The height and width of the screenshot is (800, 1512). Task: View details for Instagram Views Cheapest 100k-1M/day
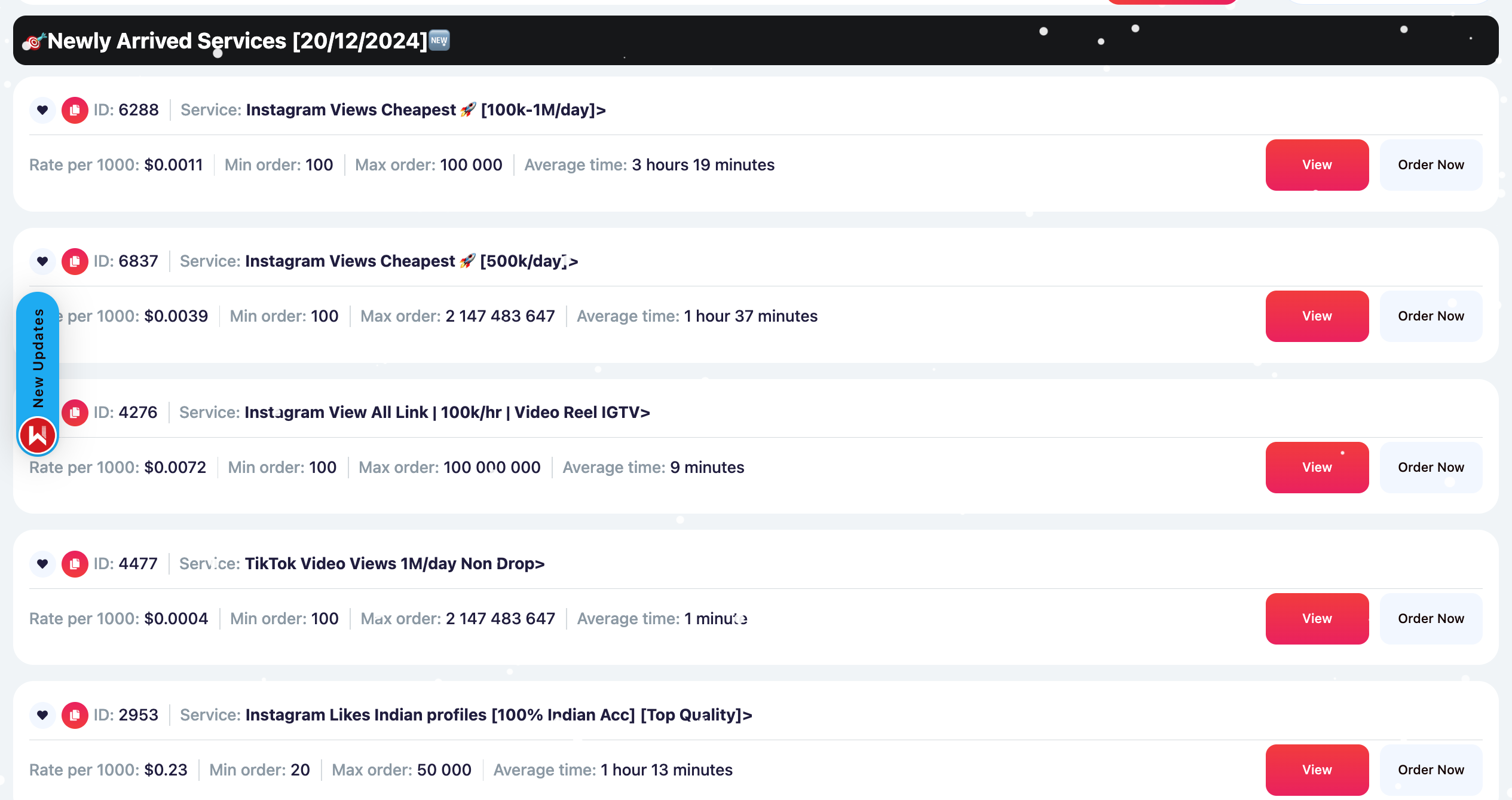(x=1317, y=165)
